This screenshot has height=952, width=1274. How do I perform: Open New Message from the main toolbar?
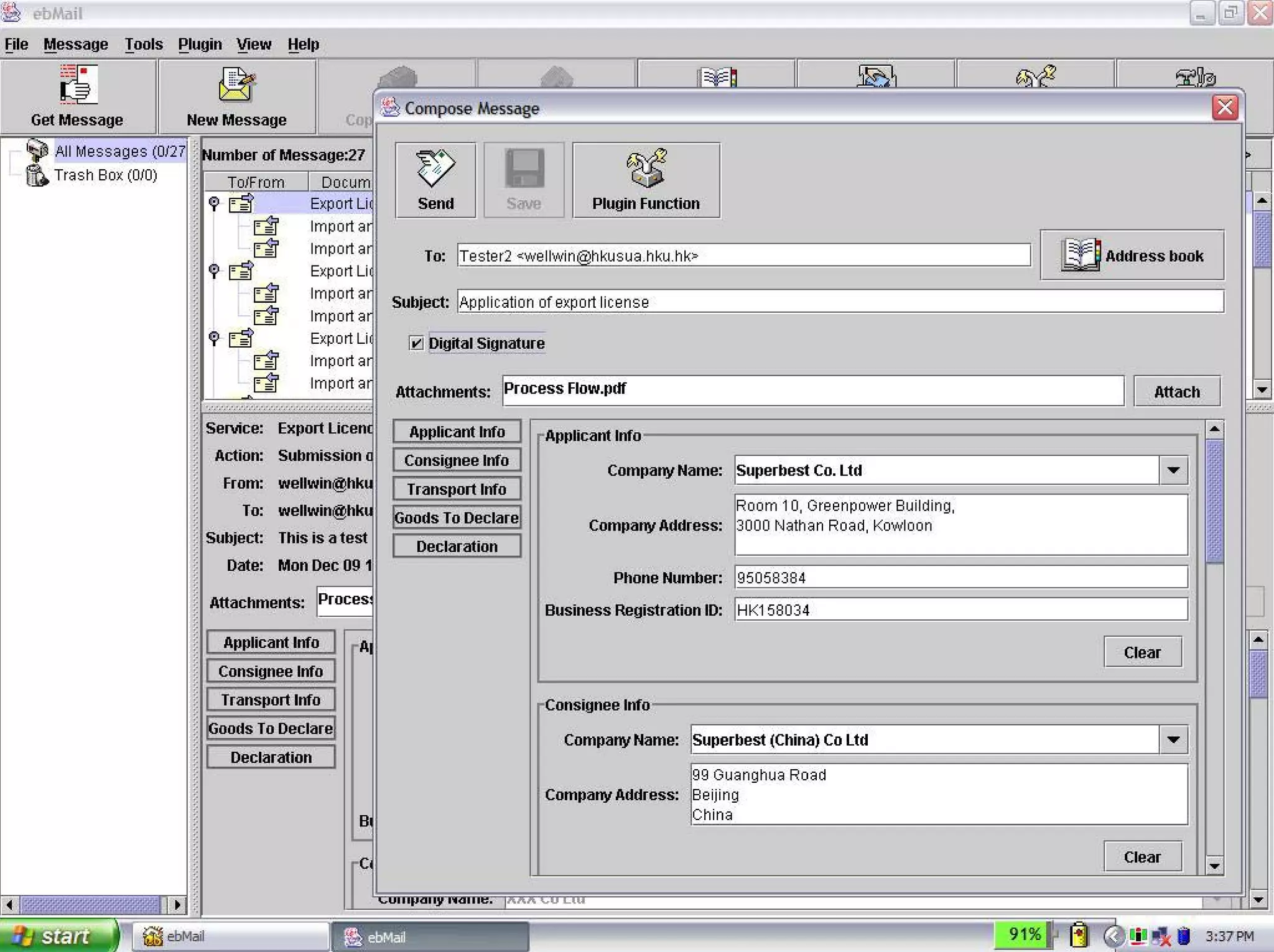tap(236, 96)
